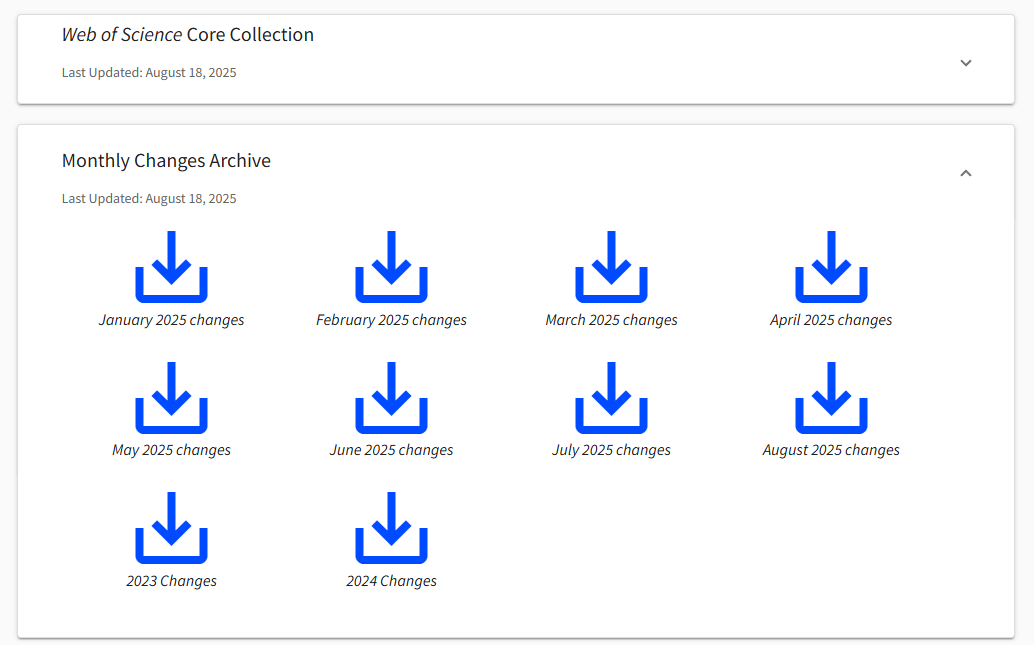Hit the July 2025 download icon
This screenshot has width=1034, height=645.
click(611, 397)
